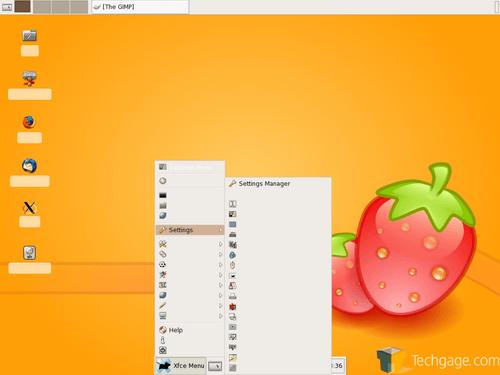Open the gray folder desktop icon
500x375 pixels.
click(x=29, y=35)
